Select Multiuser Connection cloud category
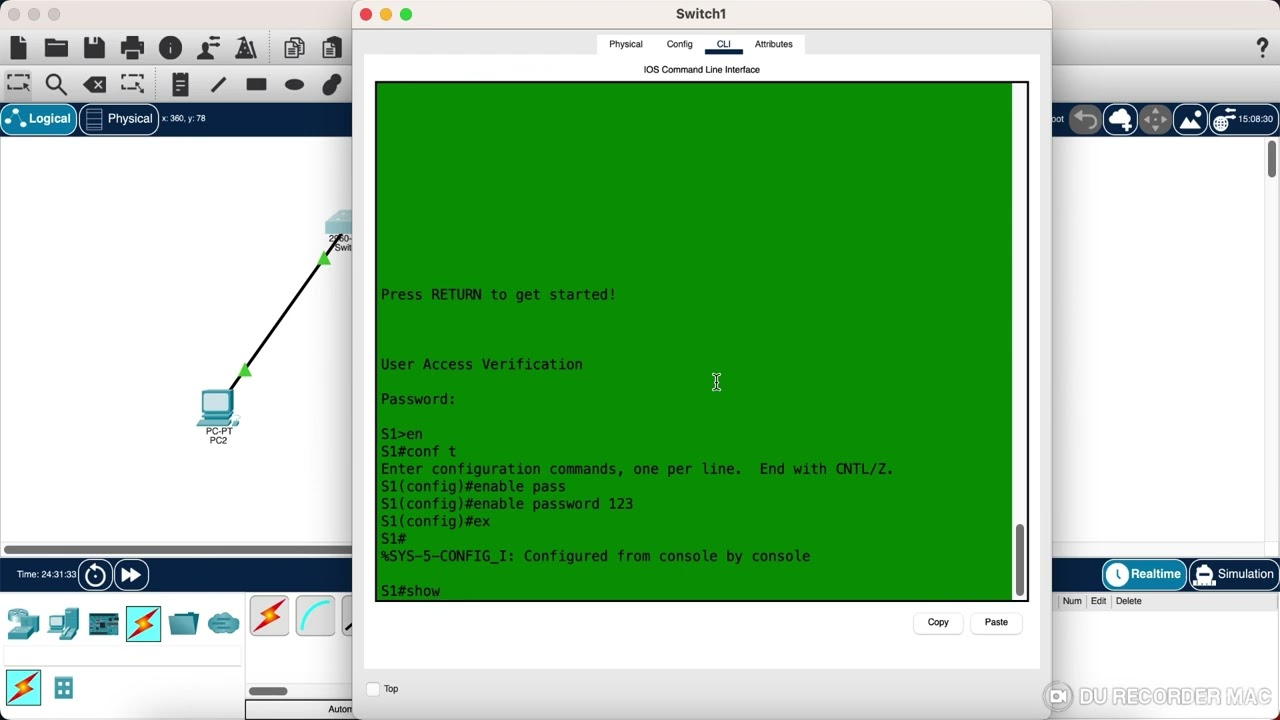 [223, 624]
